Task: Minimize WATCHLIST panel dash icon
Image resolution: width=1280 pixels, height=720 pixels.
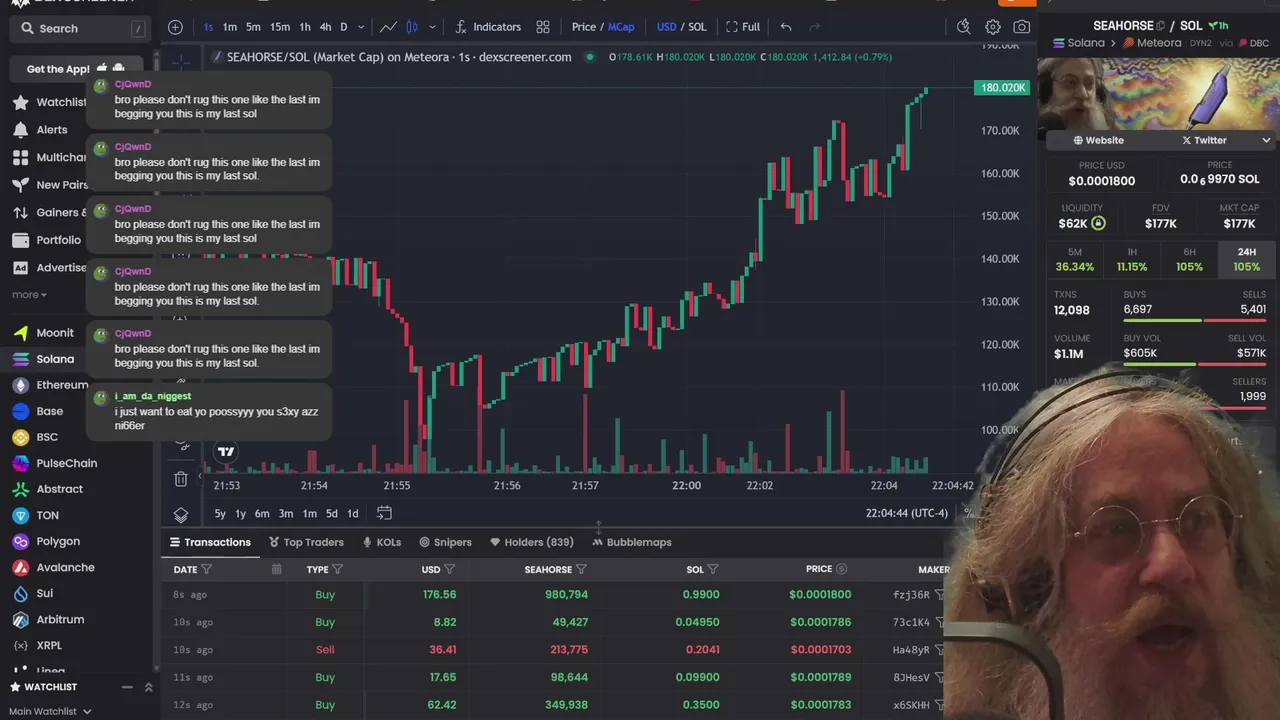Action: coord(127,687)
